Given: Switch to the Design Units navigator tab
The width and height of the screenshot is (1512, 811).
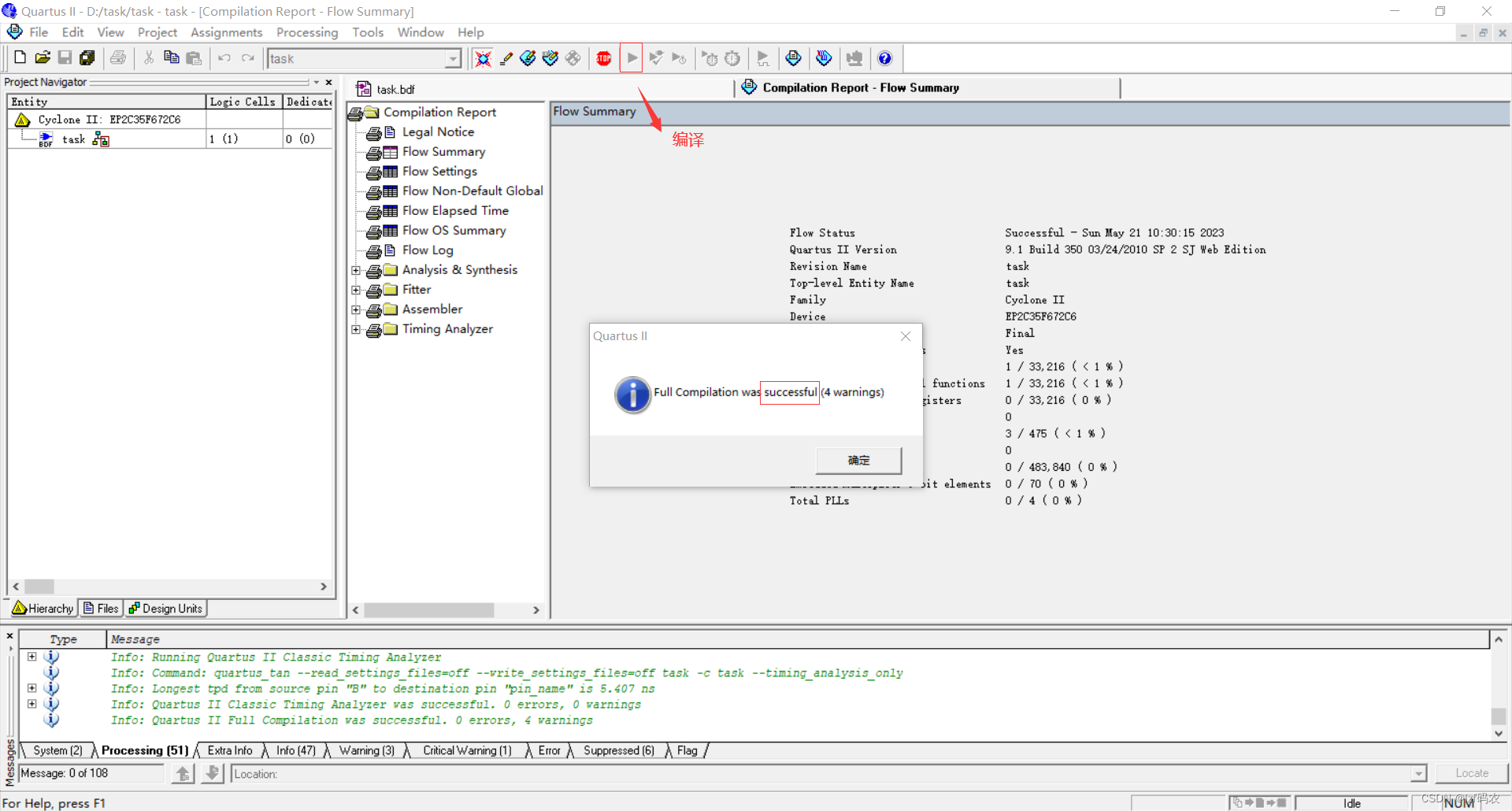Looking at the screenshot, I should [x=165, y=609].
